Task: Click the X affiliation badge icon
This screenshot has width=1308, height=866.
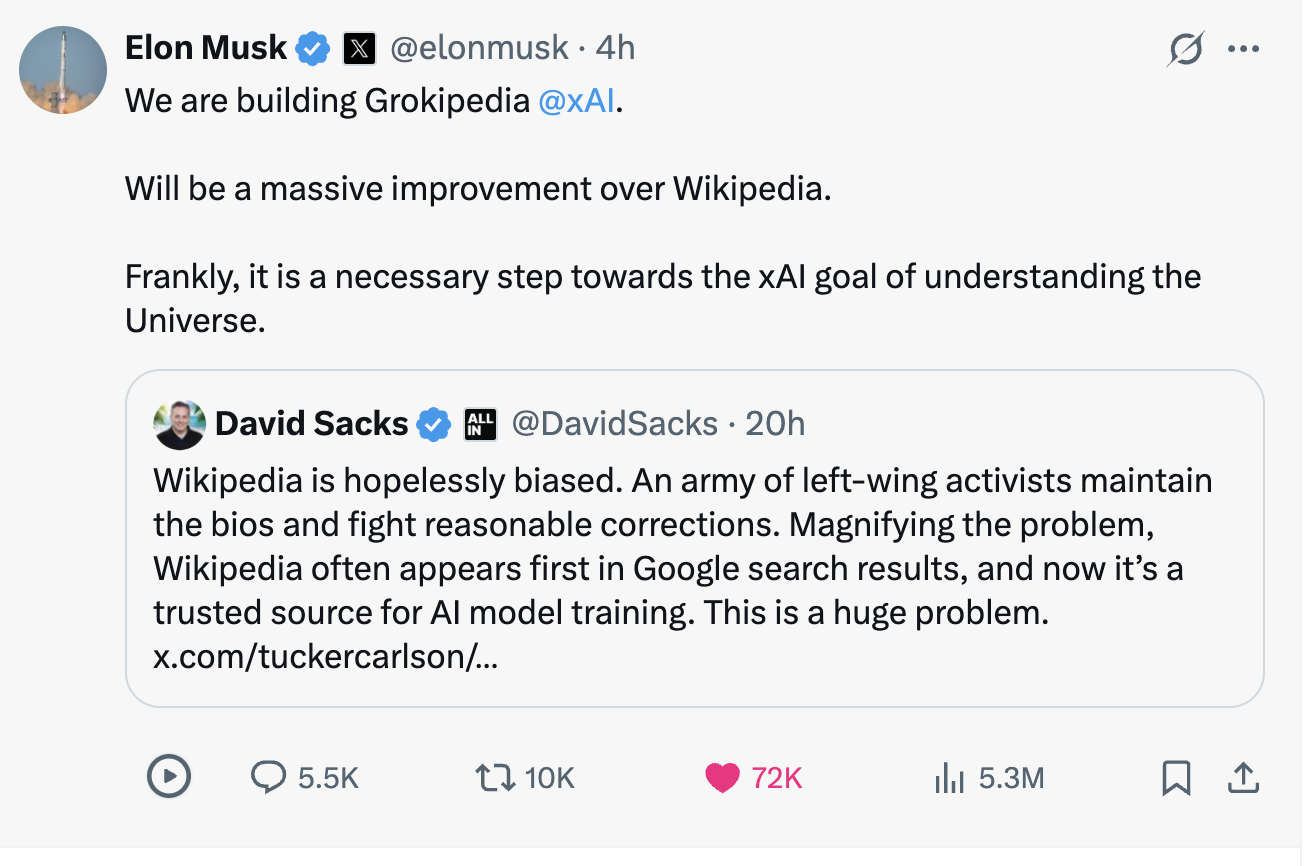Action: (x=359, y=49)
